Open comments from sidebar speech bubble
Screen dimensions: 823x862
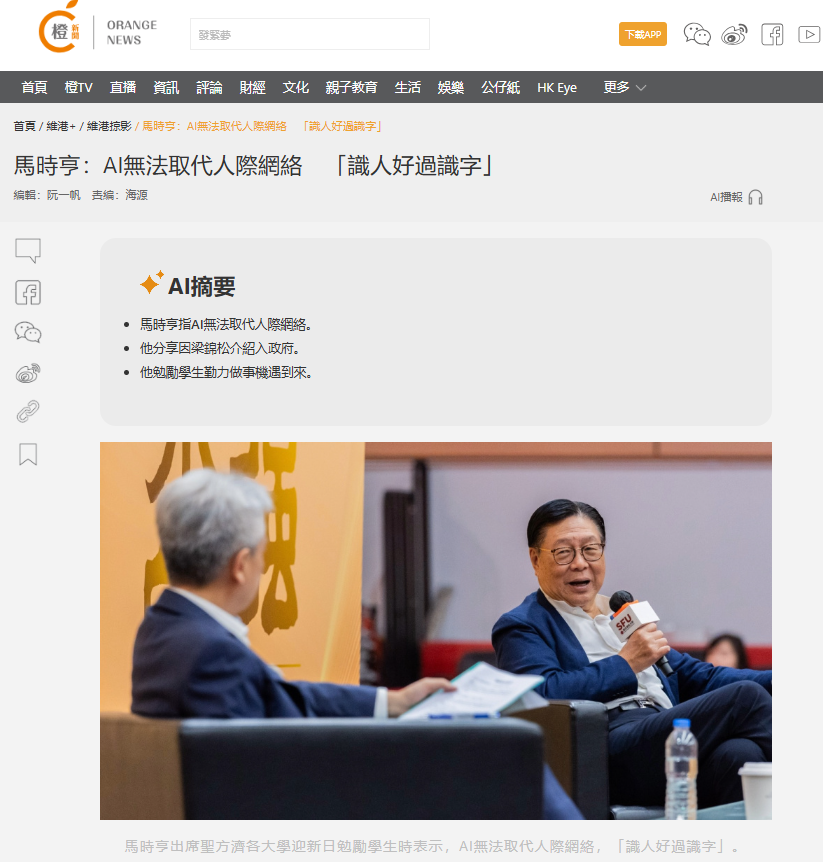pyautogui.click(x=28, y=251)
